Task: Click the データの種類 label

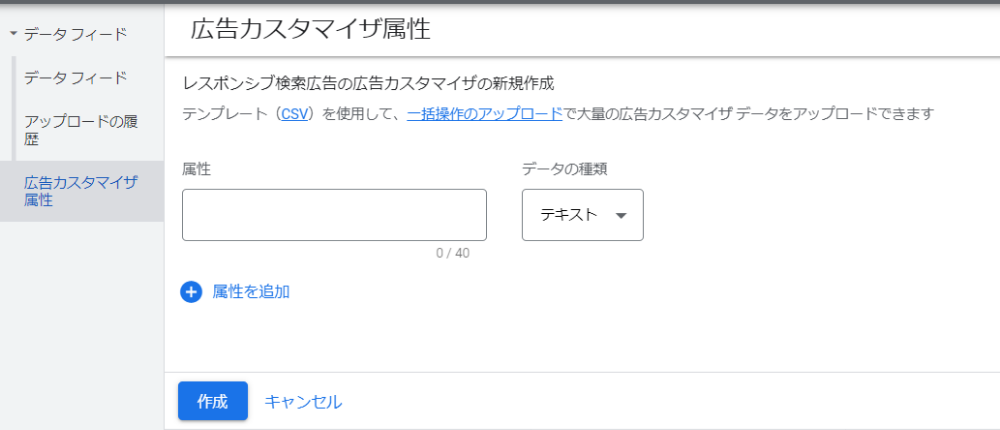Action: point(565,169)
